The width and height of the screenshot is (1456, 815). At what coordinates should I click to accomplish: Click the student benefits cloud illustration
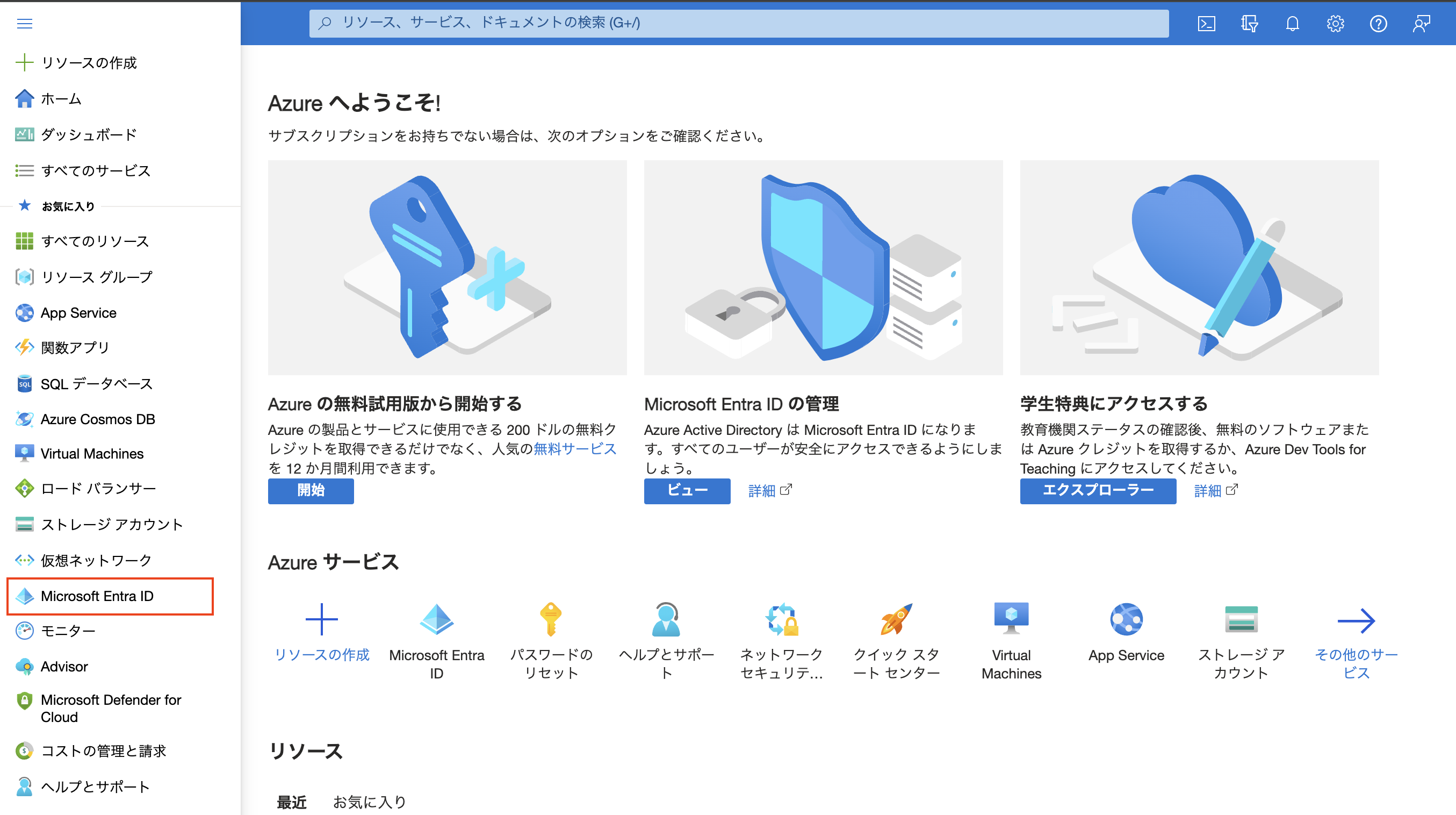point(1199,267)
